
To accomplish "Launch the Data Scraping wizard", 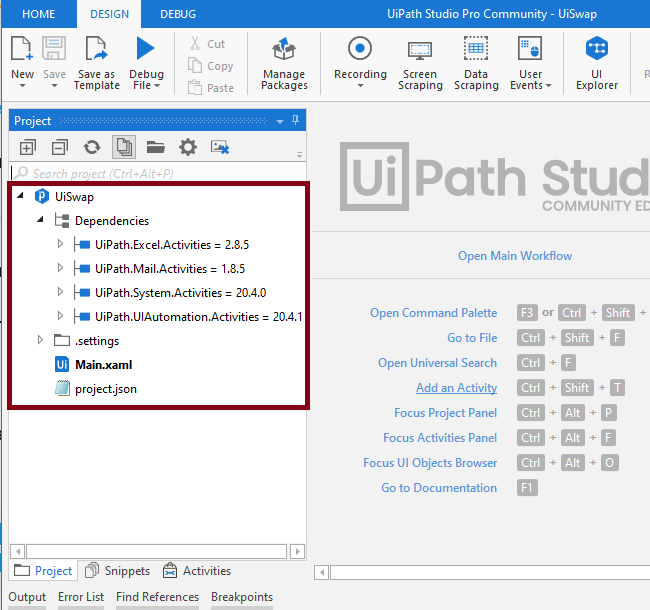I will 476,64.
